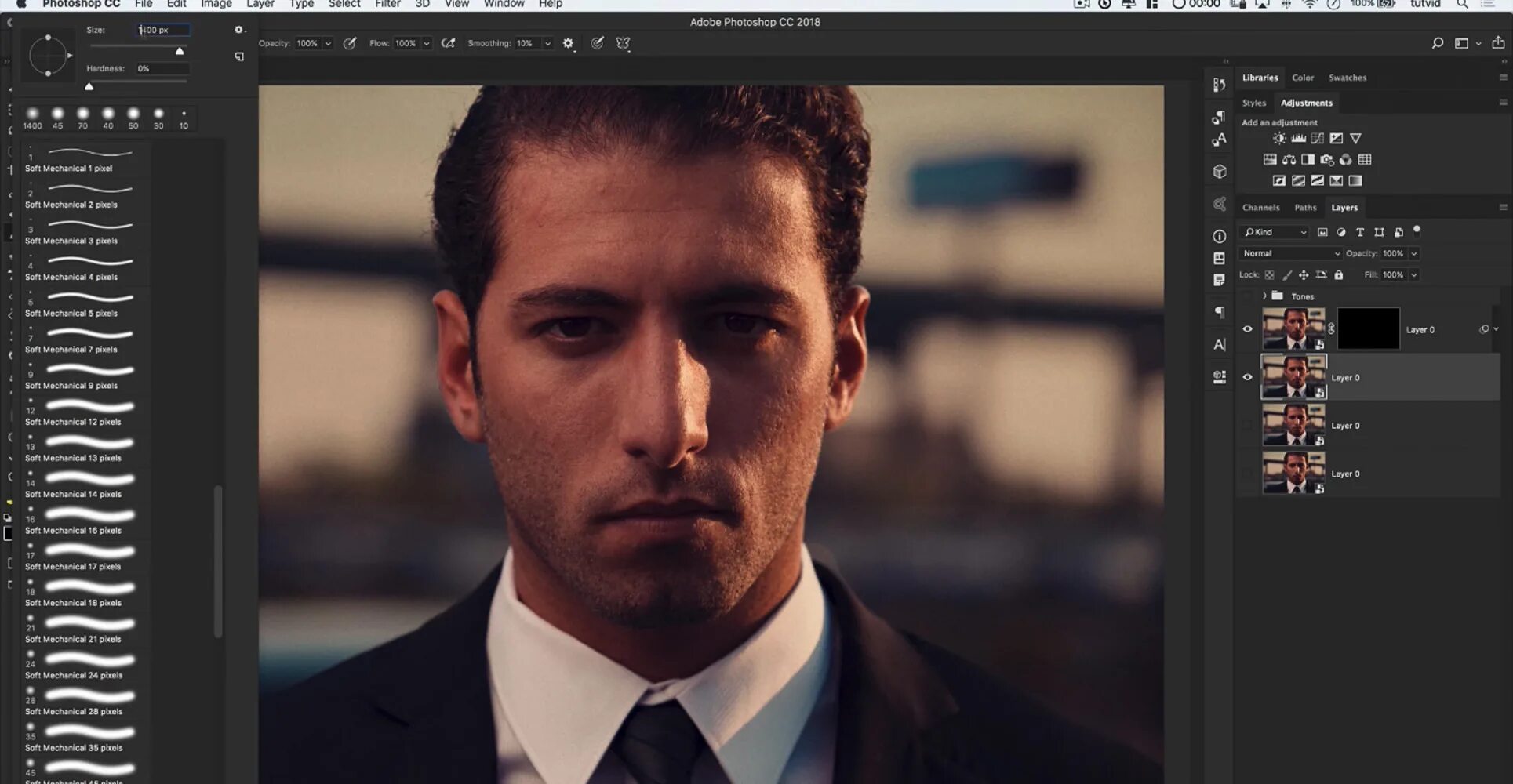Add a Hue/Saturation adjustment

coord(1270,160)
